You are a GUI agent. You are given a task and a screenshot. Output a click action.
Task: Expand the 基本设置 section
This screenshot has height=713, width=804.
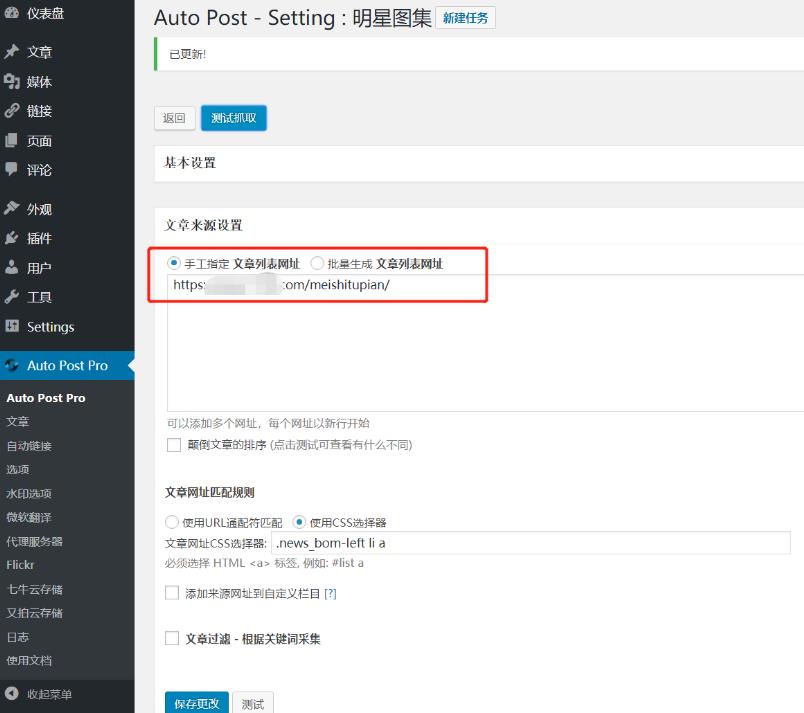click(x=190, y=163)
